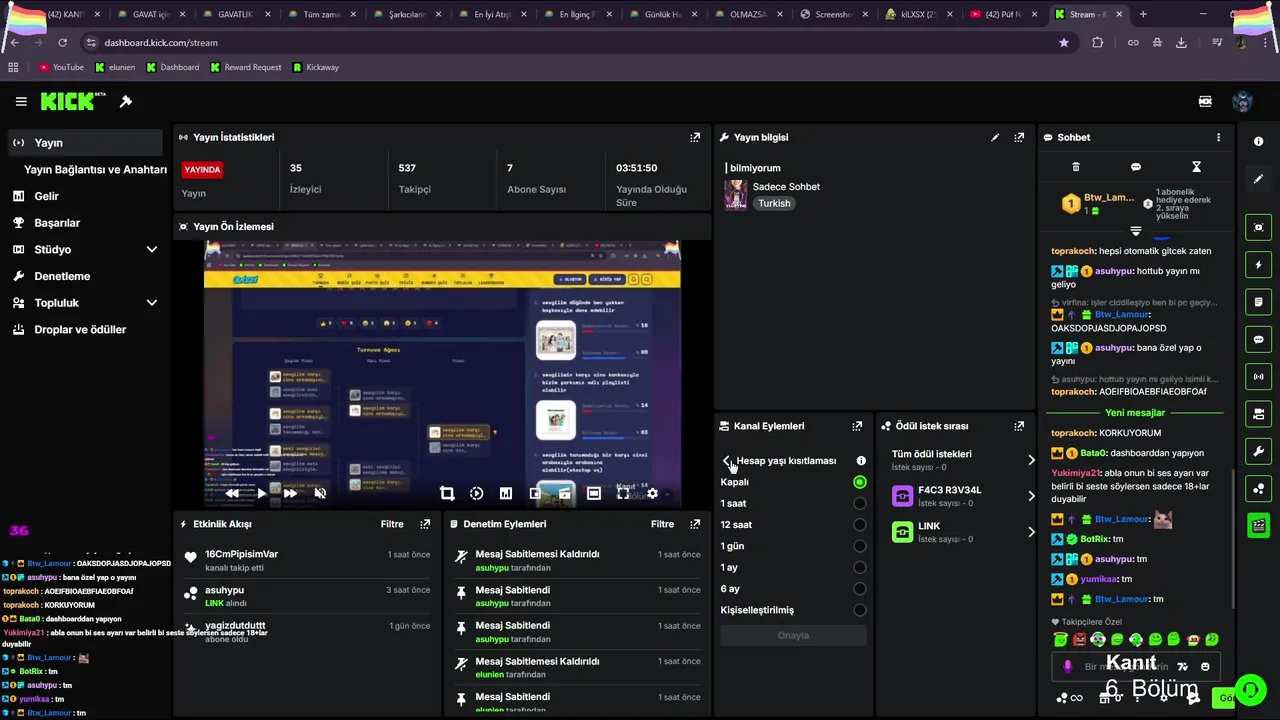Pop out the Yayın bilgisi panel

(x=1019, y=137)
